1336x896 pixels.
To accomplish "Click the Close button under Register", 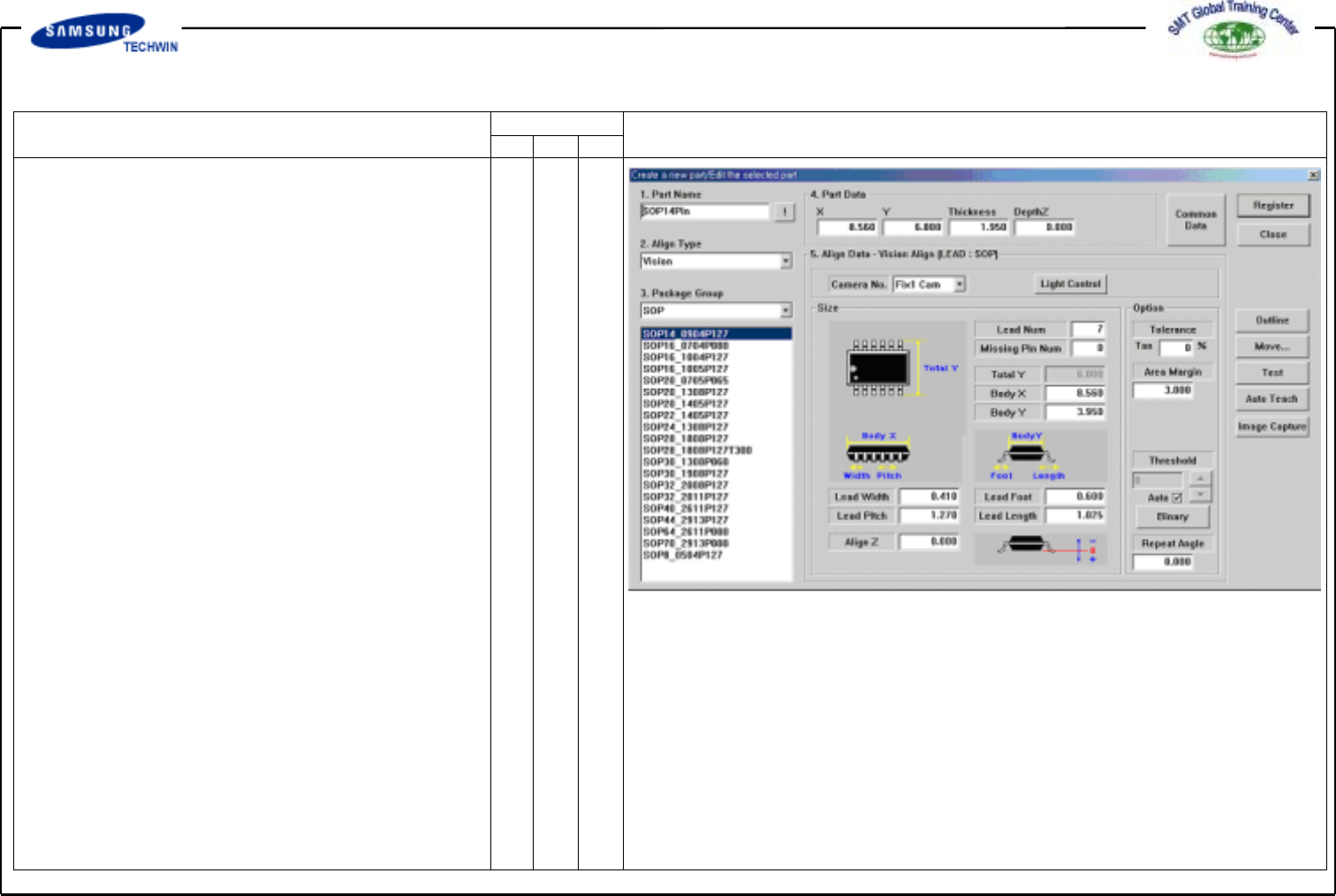I will (1273, 235).
